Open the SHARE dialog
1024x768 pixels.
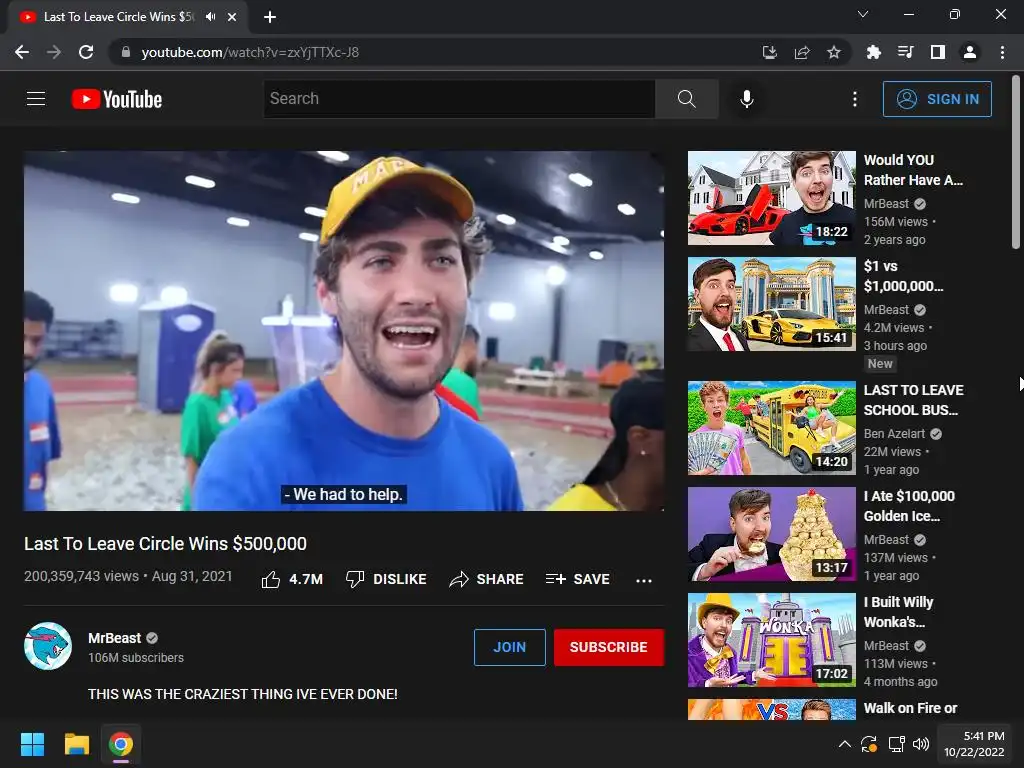487,579
